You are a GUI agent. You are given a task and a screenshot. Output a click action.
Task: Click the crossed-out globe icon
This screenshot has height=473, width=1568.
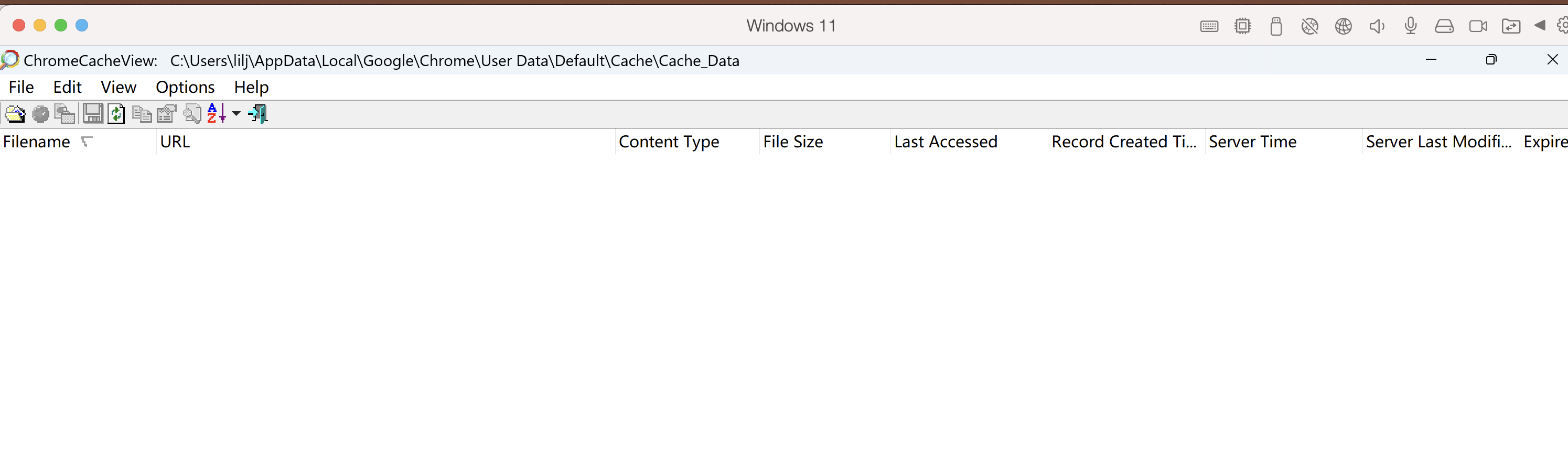click(1309, 26)
